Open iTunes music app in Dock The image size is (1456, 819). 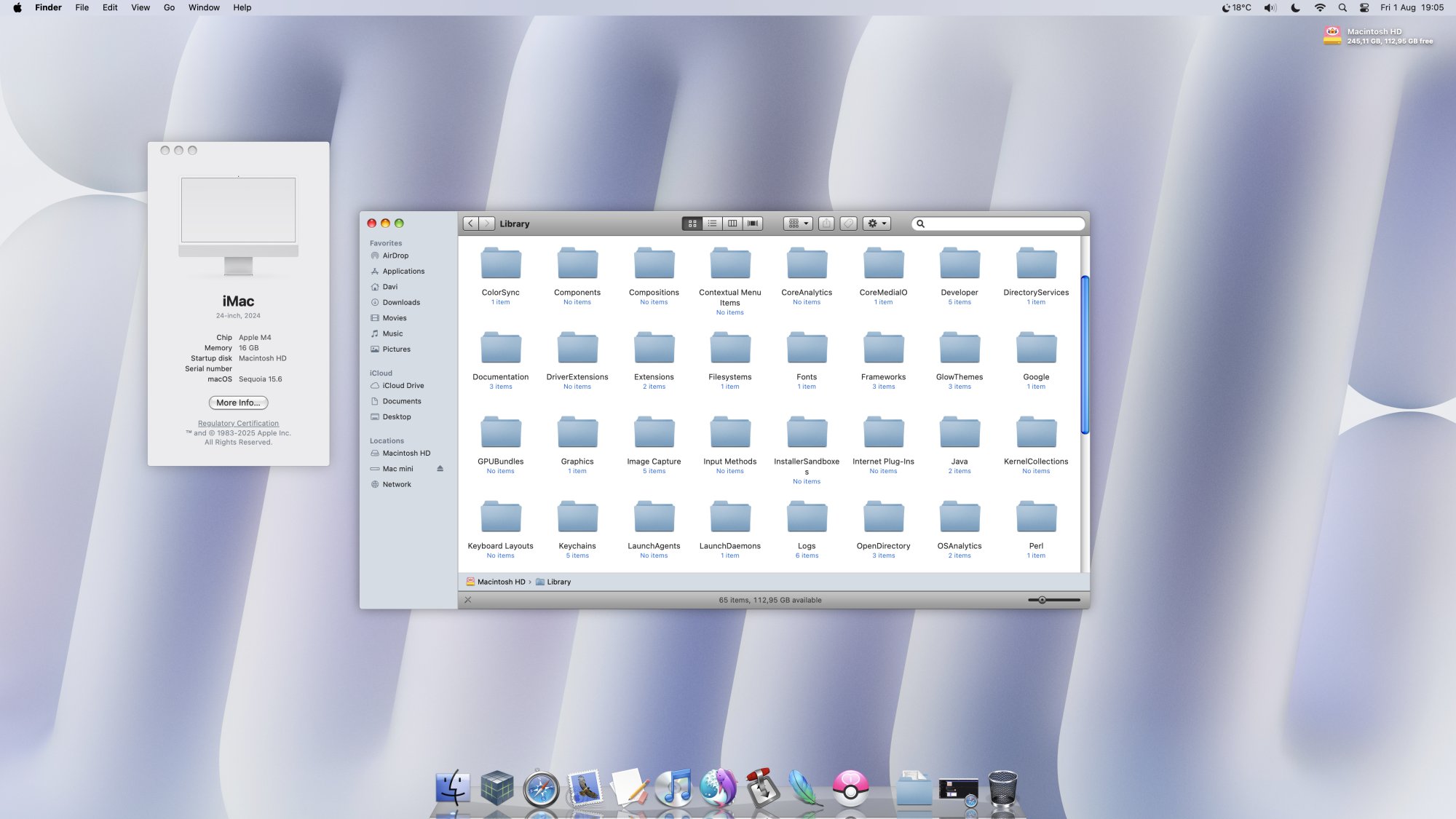pos(673,788)
